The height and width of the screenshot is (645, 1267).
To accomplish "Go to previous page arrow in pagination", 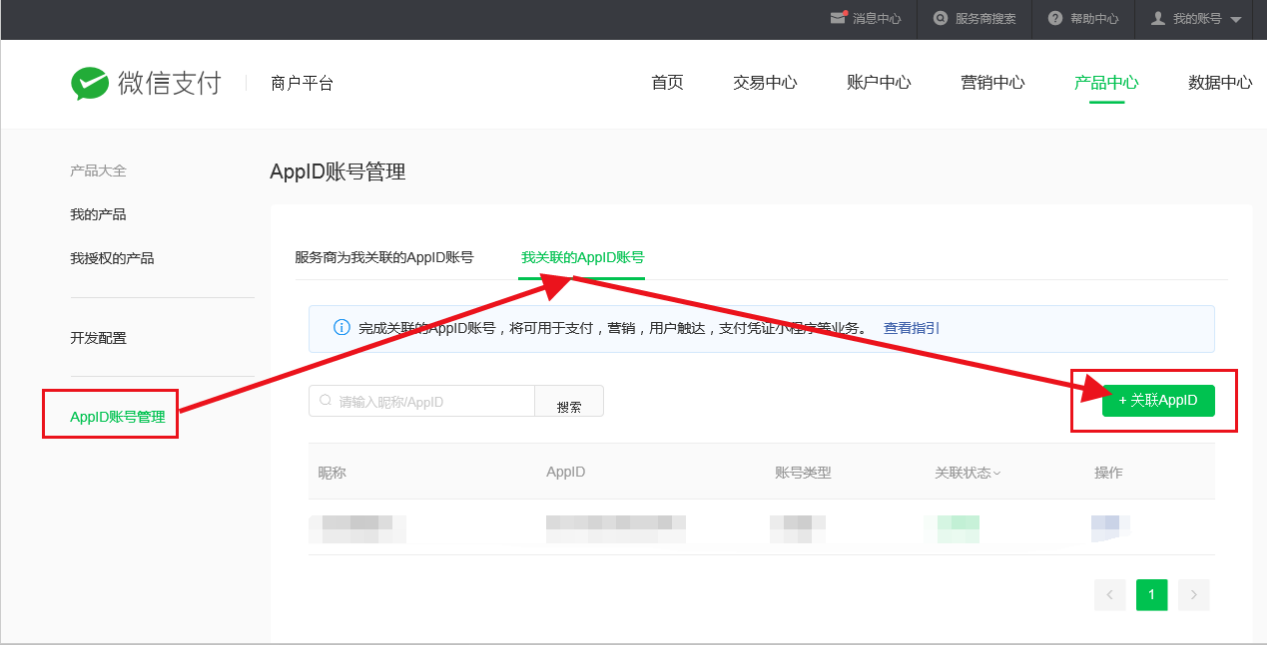I will tap(1110, 595).
